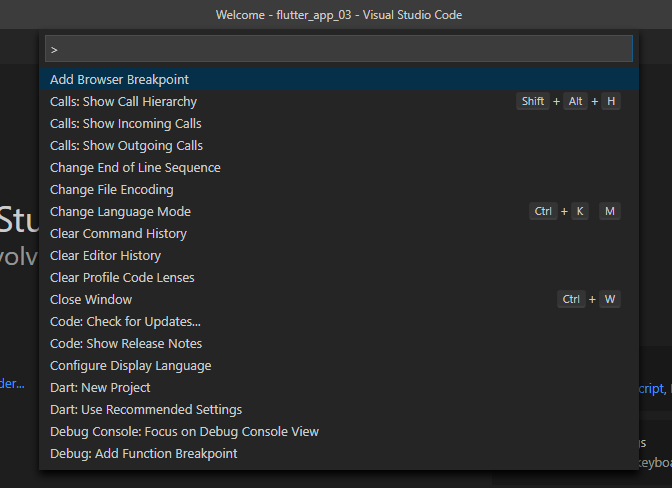The width and height of the screenshot is (672, 488).
Task: Select Configure Display Language
Action: point(339,365)
